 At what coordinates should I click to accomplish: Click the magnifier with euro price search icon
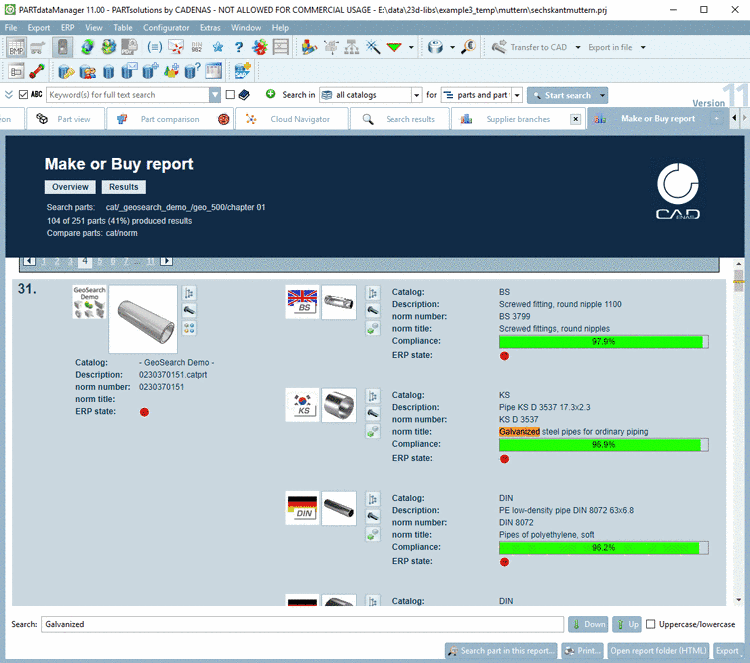[468, 47]
